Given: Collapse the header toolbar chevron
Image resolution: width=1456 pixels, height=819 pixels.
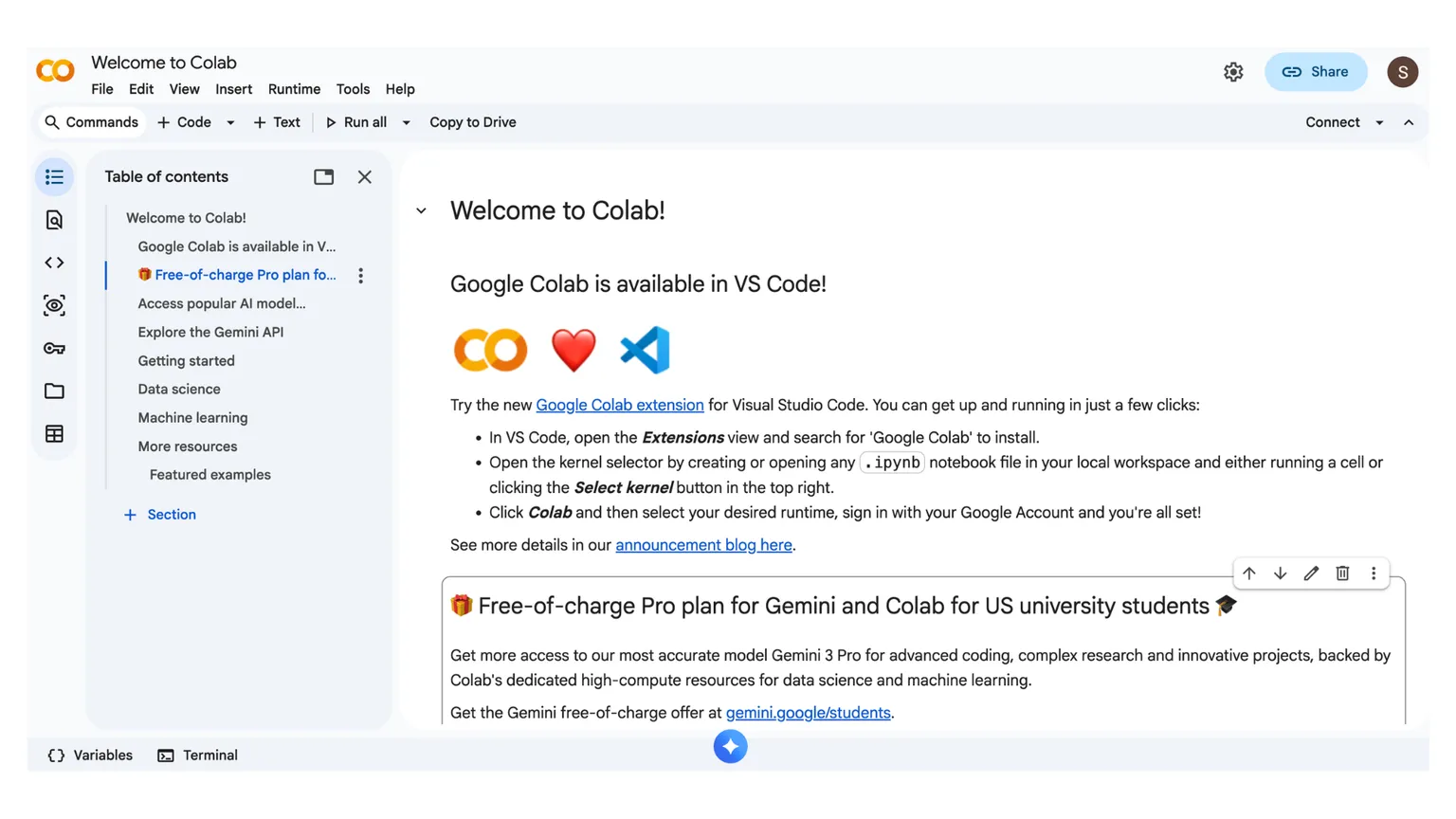Looking at the screenshot, I should [x=1409, y=122].
